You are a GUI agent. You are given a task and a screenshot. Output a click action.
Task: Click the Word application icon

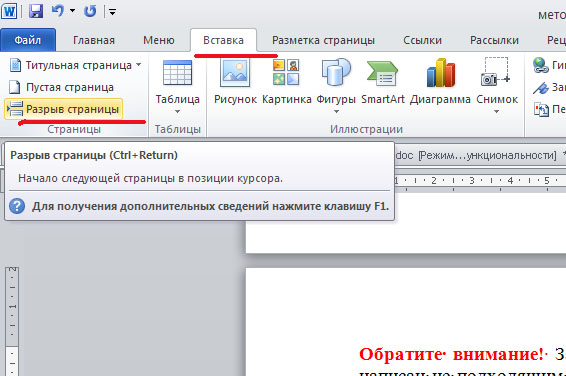[x=9, y=11]
